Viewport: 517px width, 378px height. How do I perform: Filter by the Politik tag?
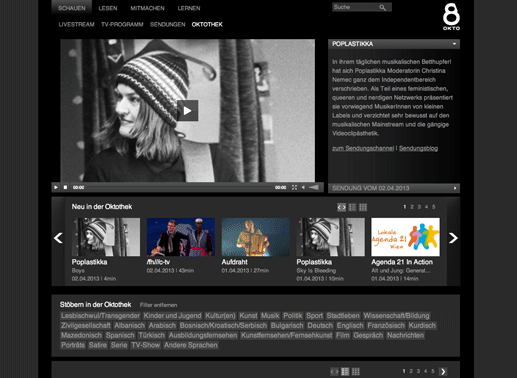point(293,316)
